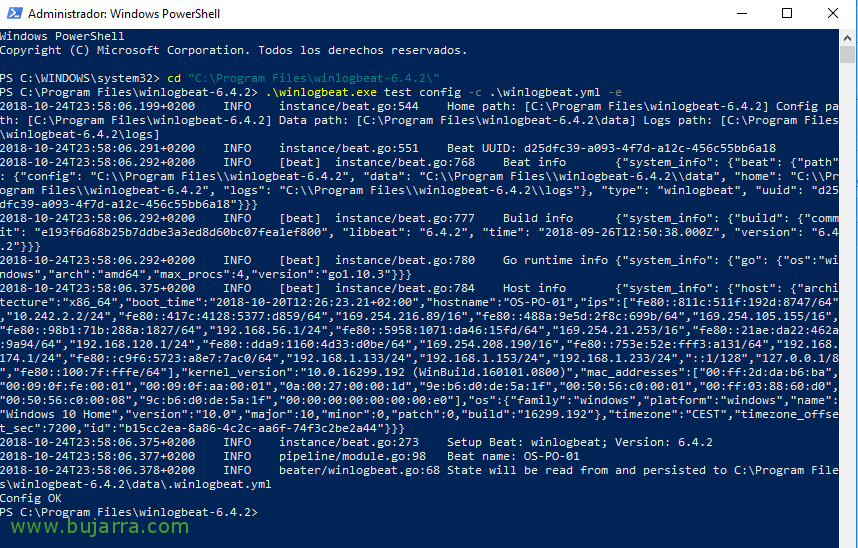The image size is (858, 548).
Task: Click the 'cd' command in the first prompt
Action: point(172,77)
